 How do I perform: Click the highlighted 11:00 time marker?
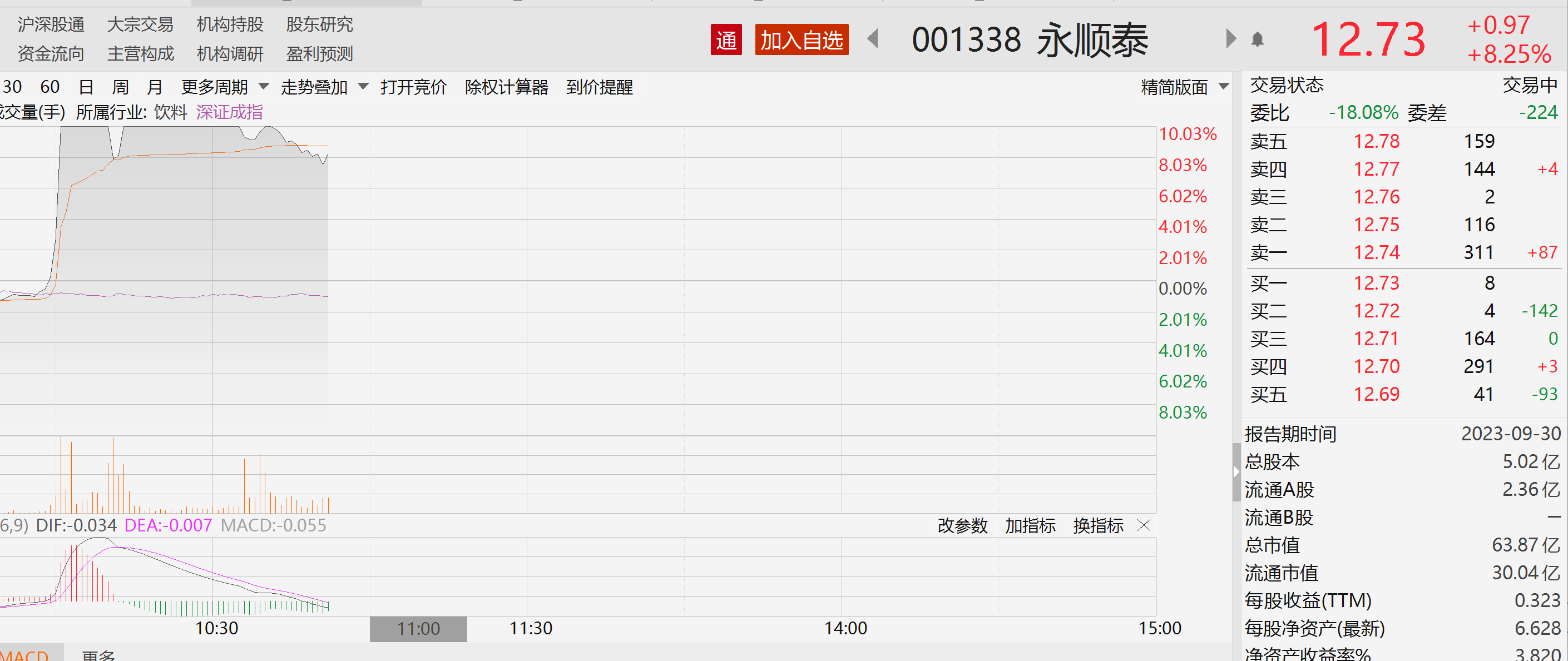click(x=418, y=628)
